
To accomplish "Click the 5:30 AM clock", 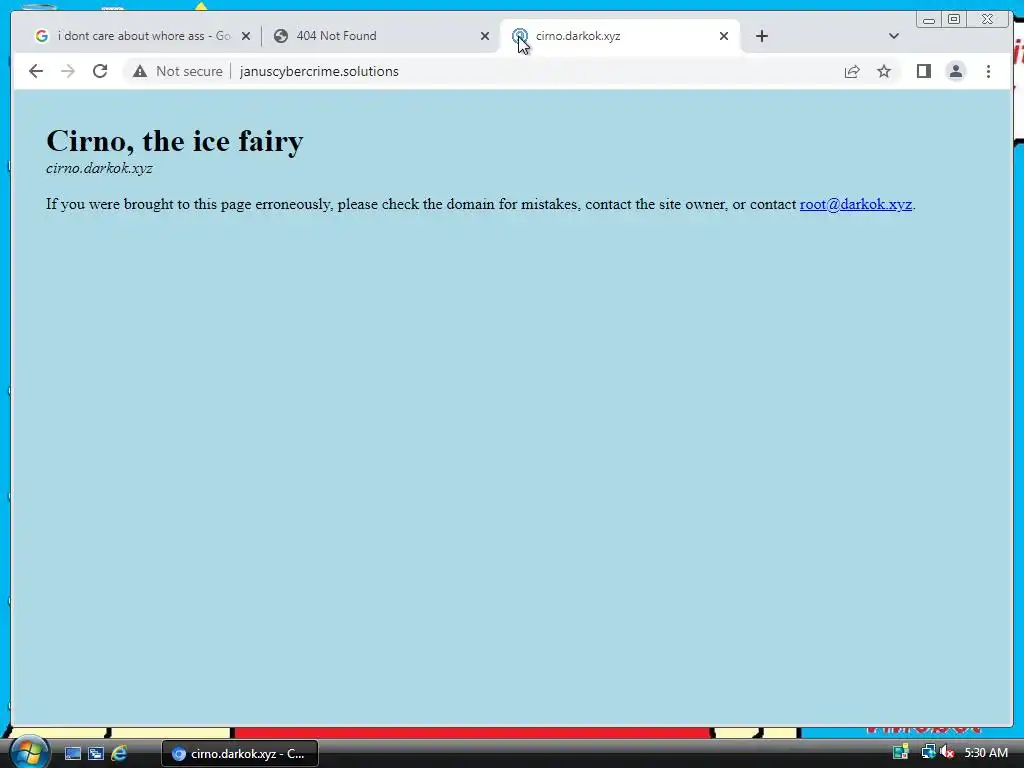I will [x=985, y=753].
